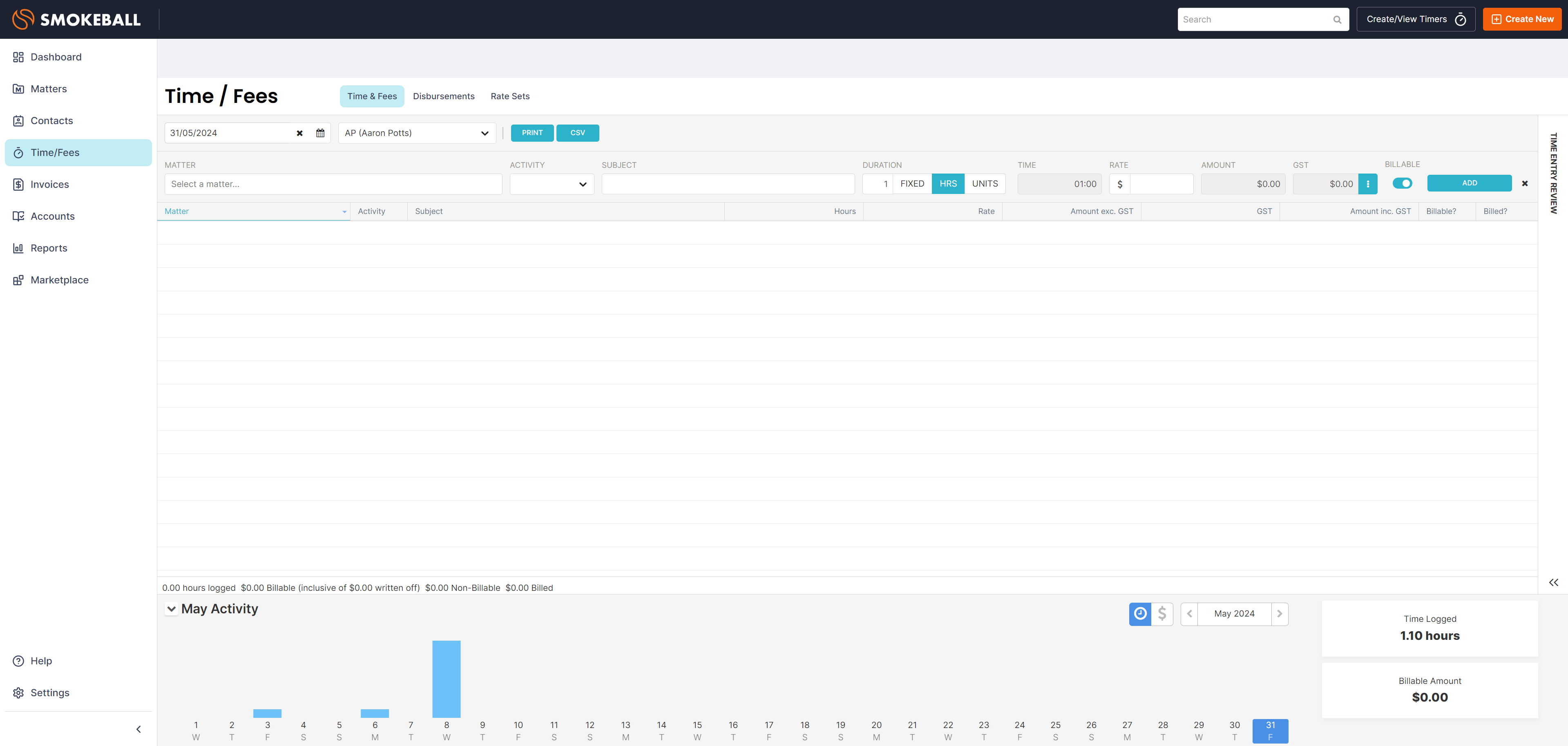Click the Subject input field

pos(728,184)
